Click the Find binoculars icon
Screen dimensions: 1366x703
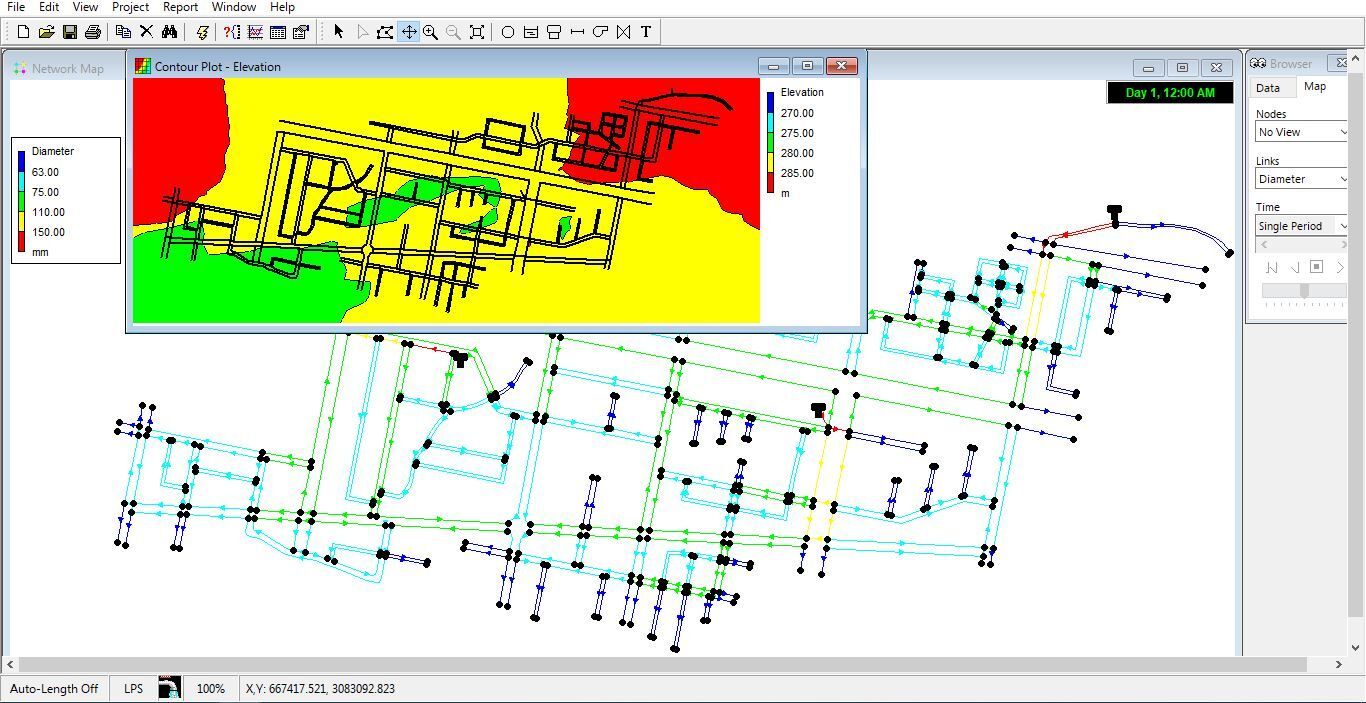pyautogui.click(x=169, y=32)
